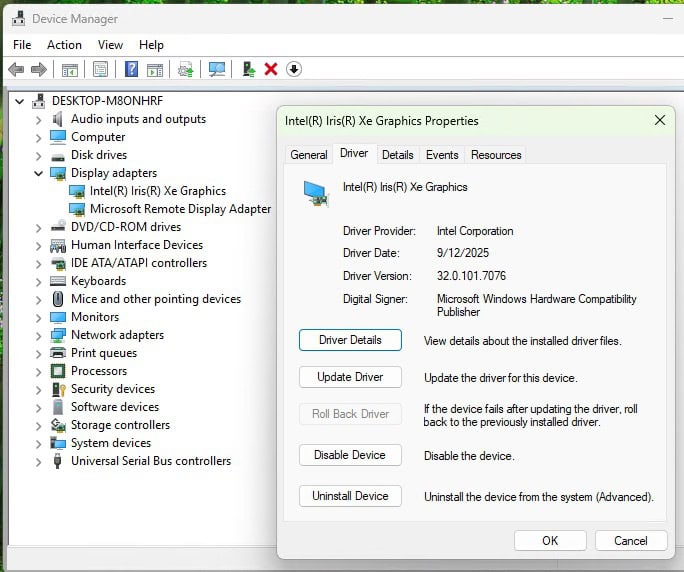Select Intel(R) Iris(R) Xe Graphics in tree
Viewport: 684px width, 572px height.
click(157, 191)
